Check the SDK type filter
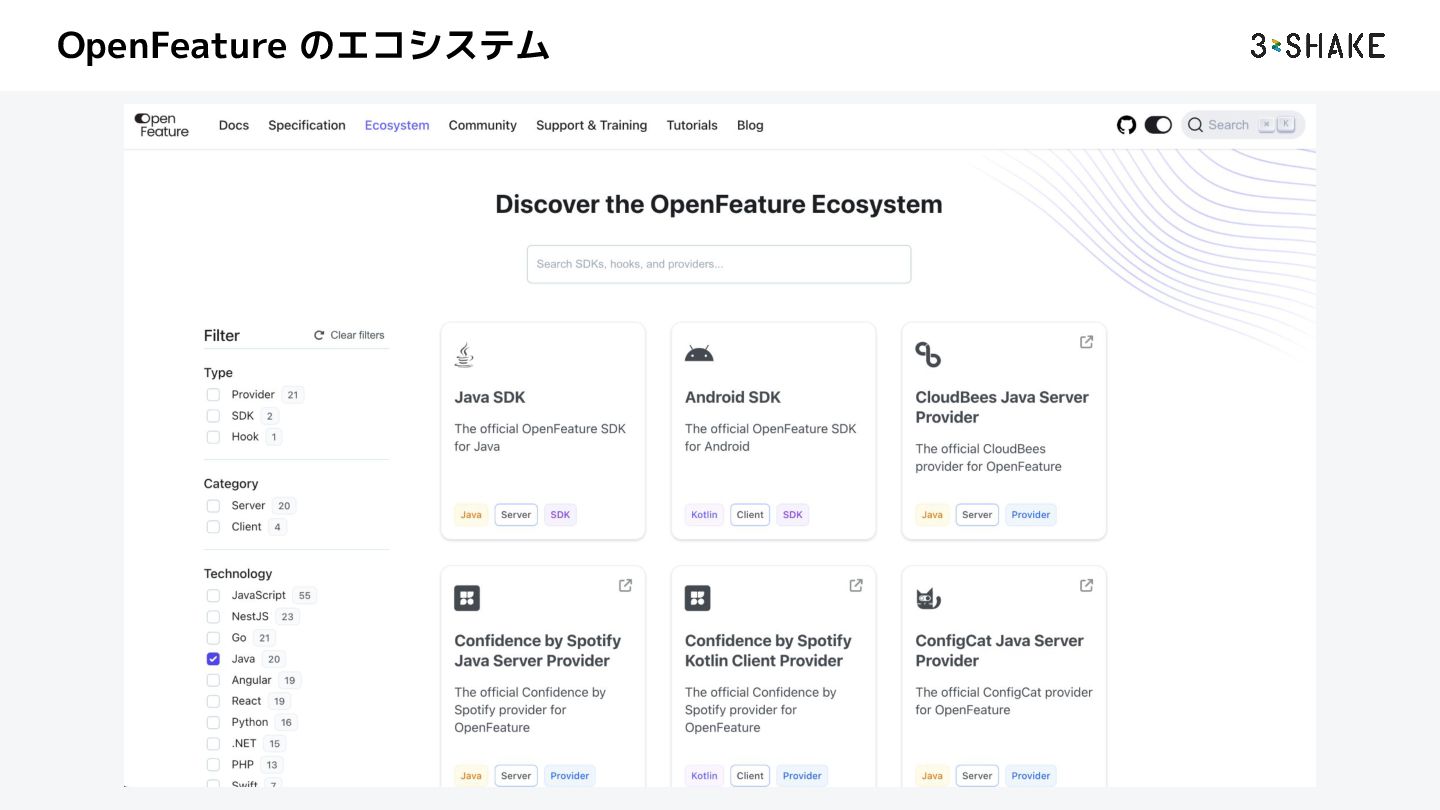Screen dimensions: 1440x810 pyautogui.click(x=213, y=416)
